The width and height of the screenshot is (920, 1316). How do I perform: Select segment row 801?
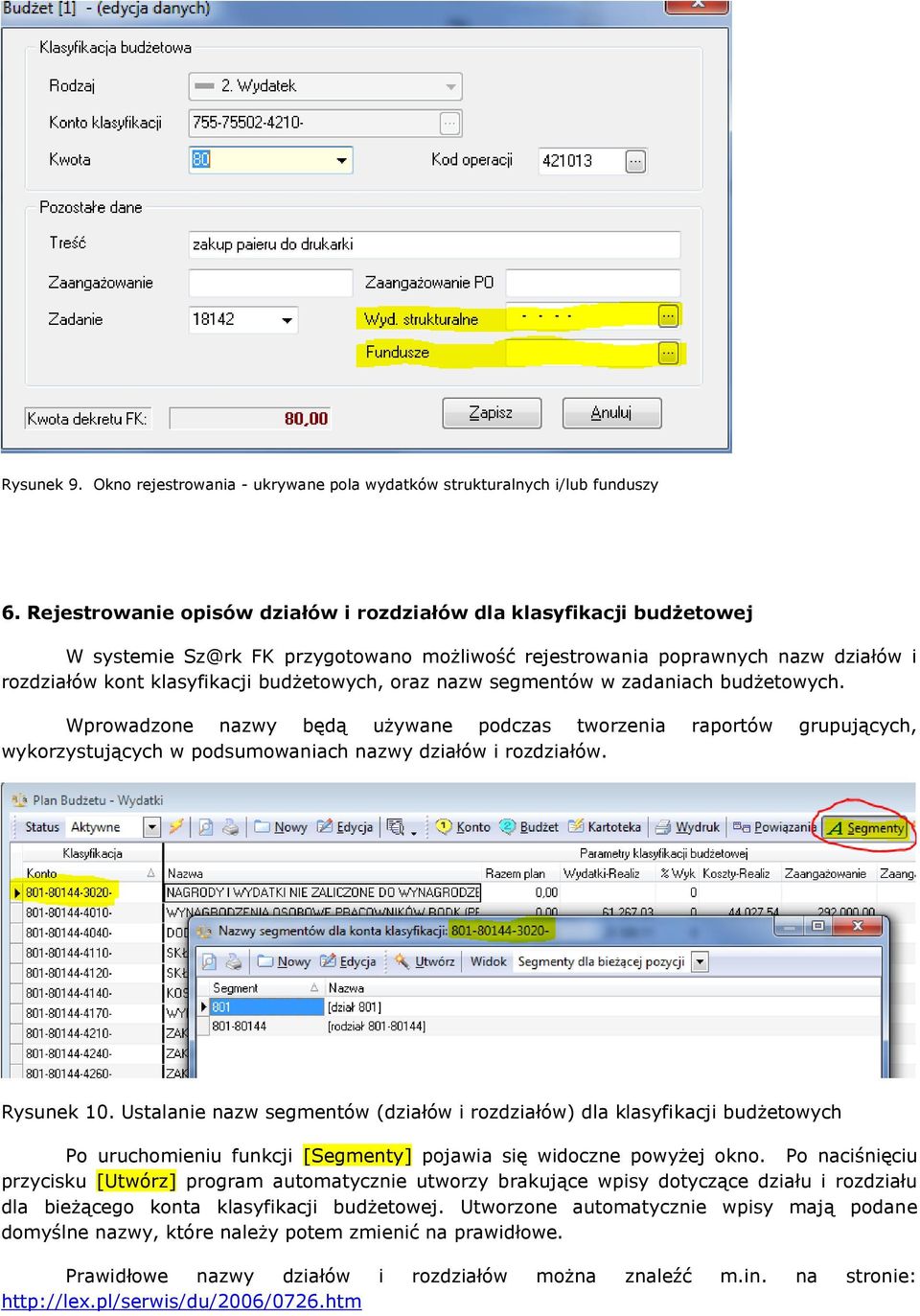(x=266, y=1007)
